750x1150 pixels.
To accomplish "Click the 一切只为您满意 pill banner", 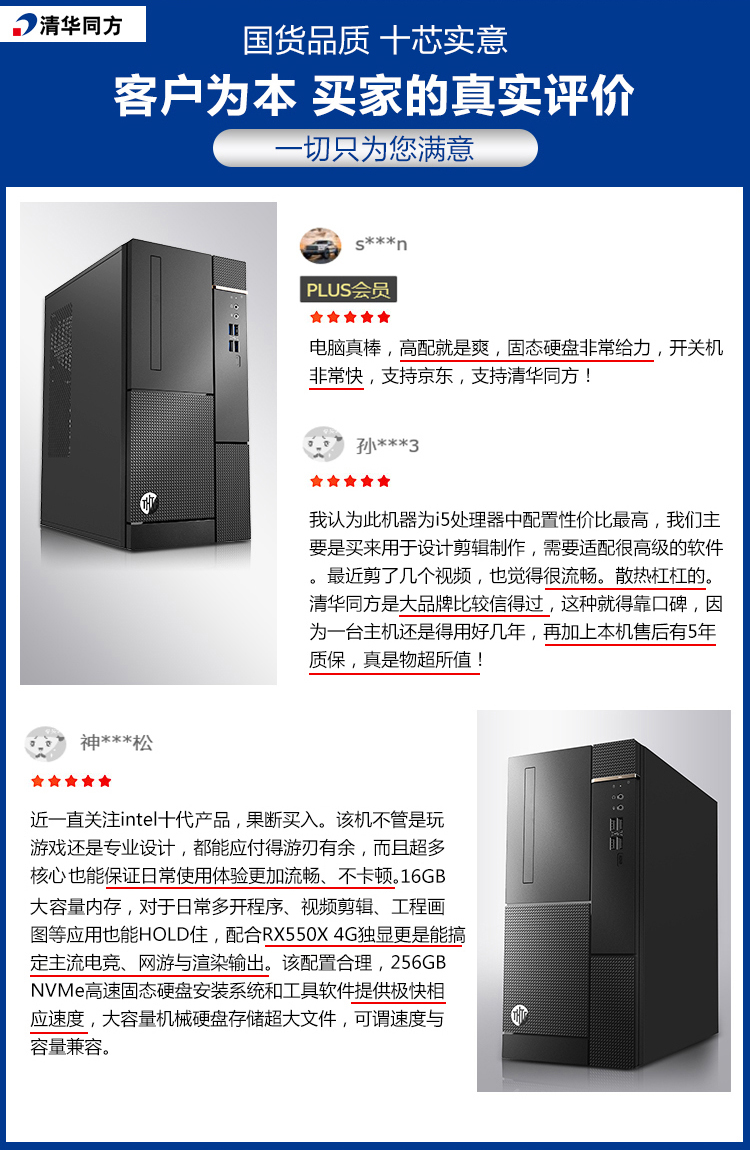I will click(375, 148).
